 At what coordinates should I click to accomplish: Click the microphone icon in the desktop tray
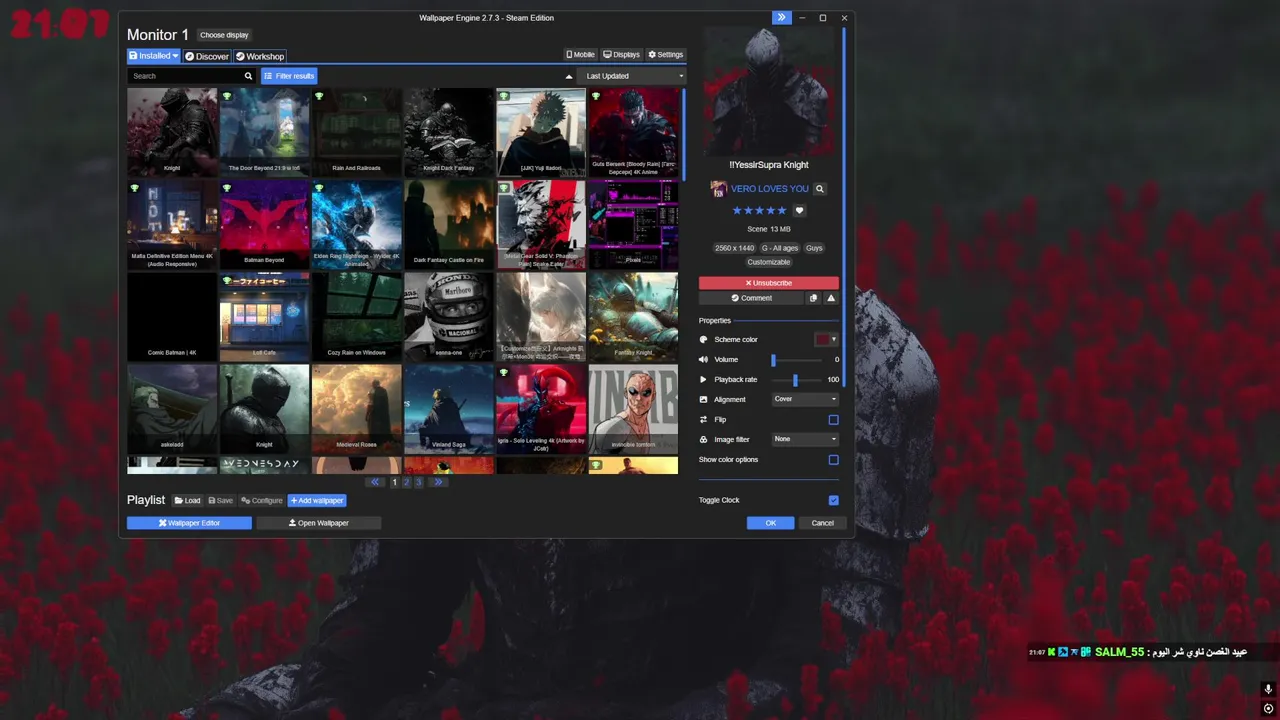click(1268, 689)
